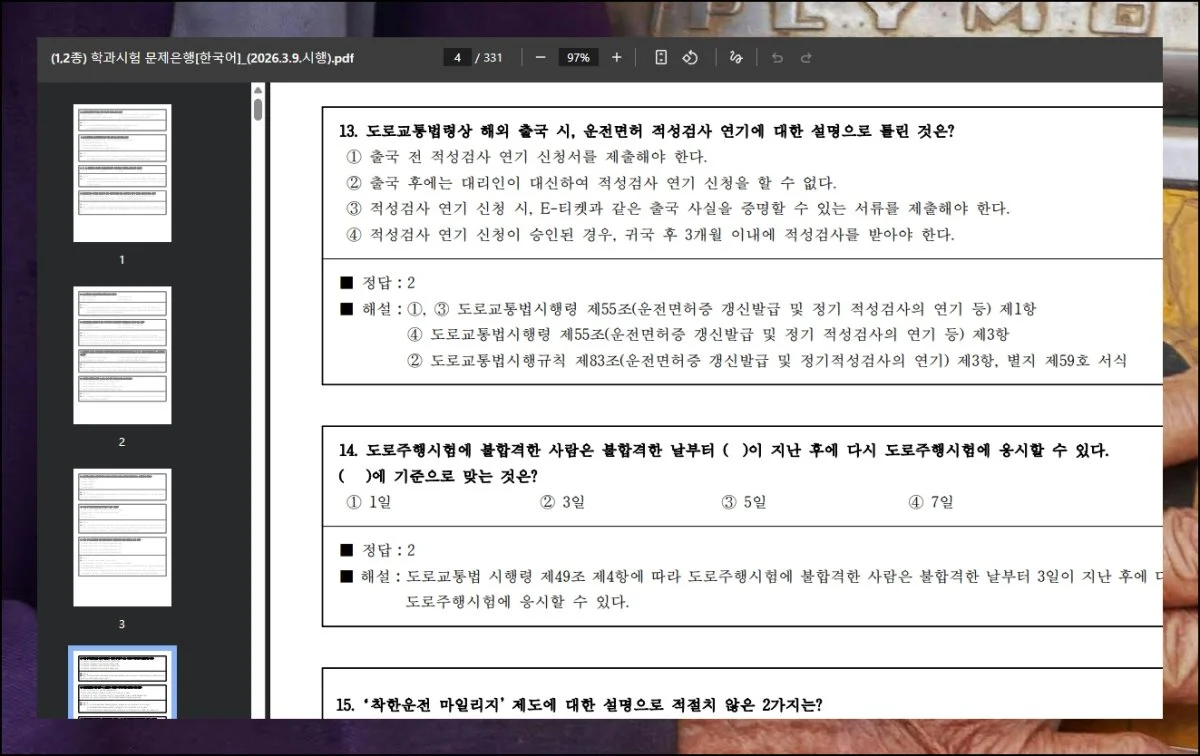Screen dimensions: 1200x756
Task: Click answer option ② 3일 in question 14
Action: [562, 502]
